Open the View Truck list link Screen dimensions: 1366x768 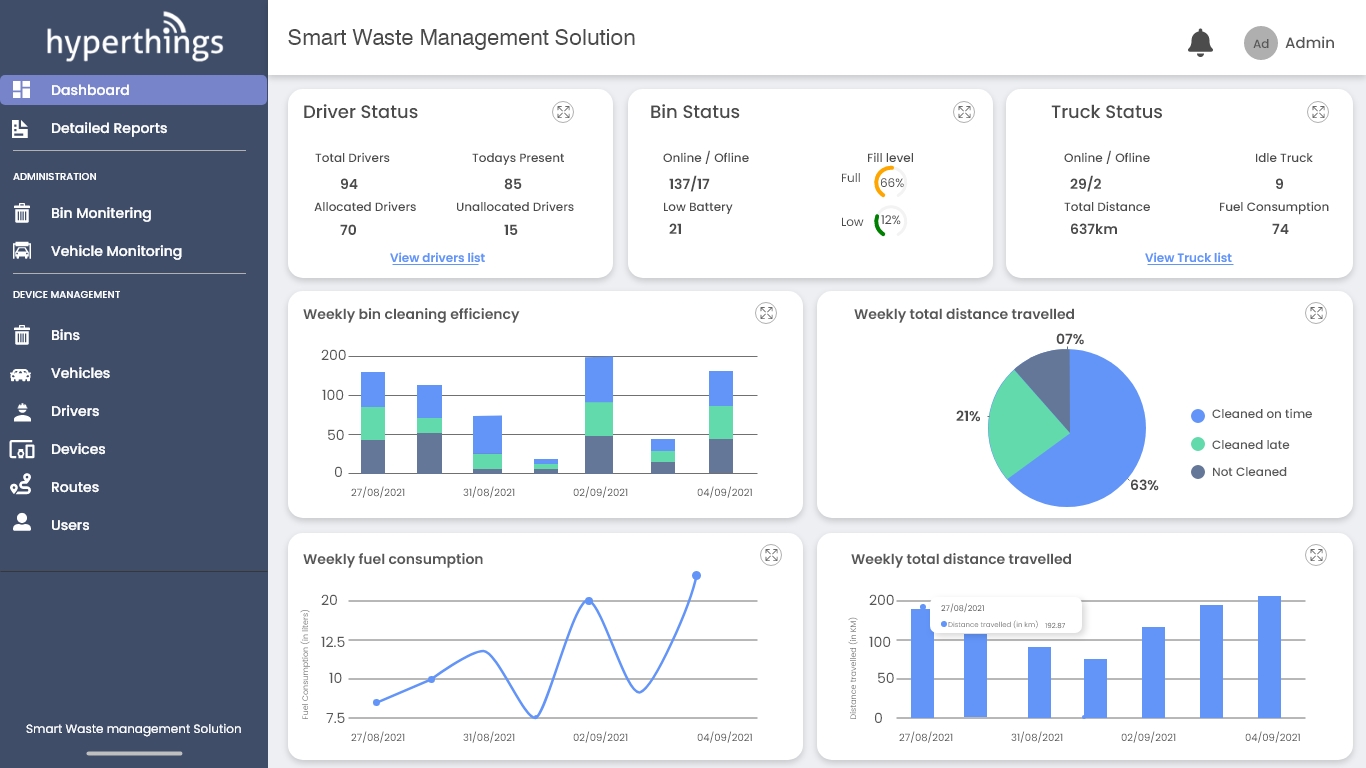point(1188,258)
